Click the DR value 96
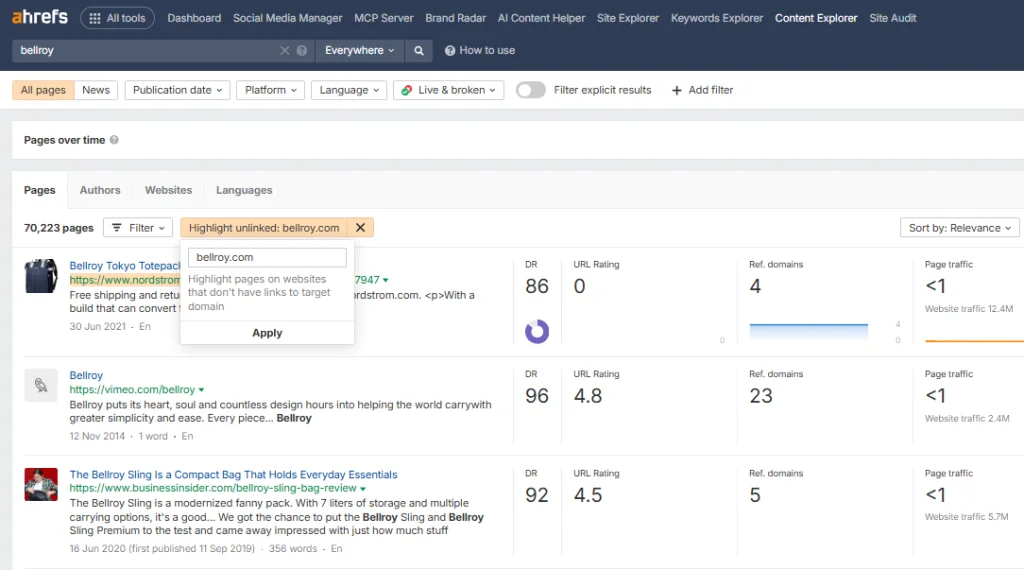This screenshot has height=570, width=1024. 537,396
